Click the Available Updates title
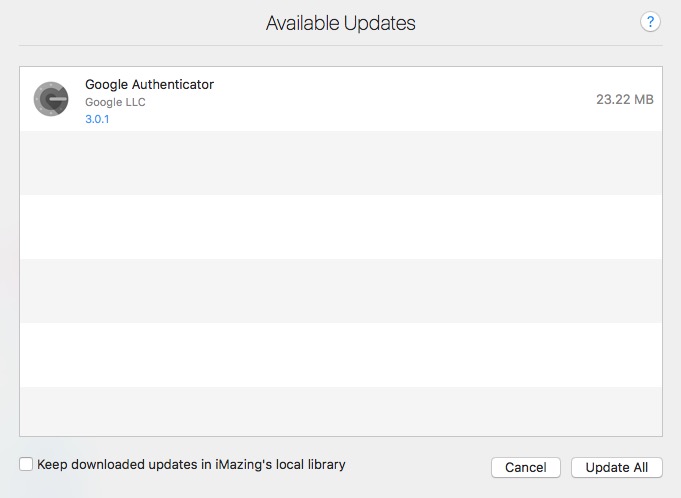The image size is (681, 498). (340, 22)
